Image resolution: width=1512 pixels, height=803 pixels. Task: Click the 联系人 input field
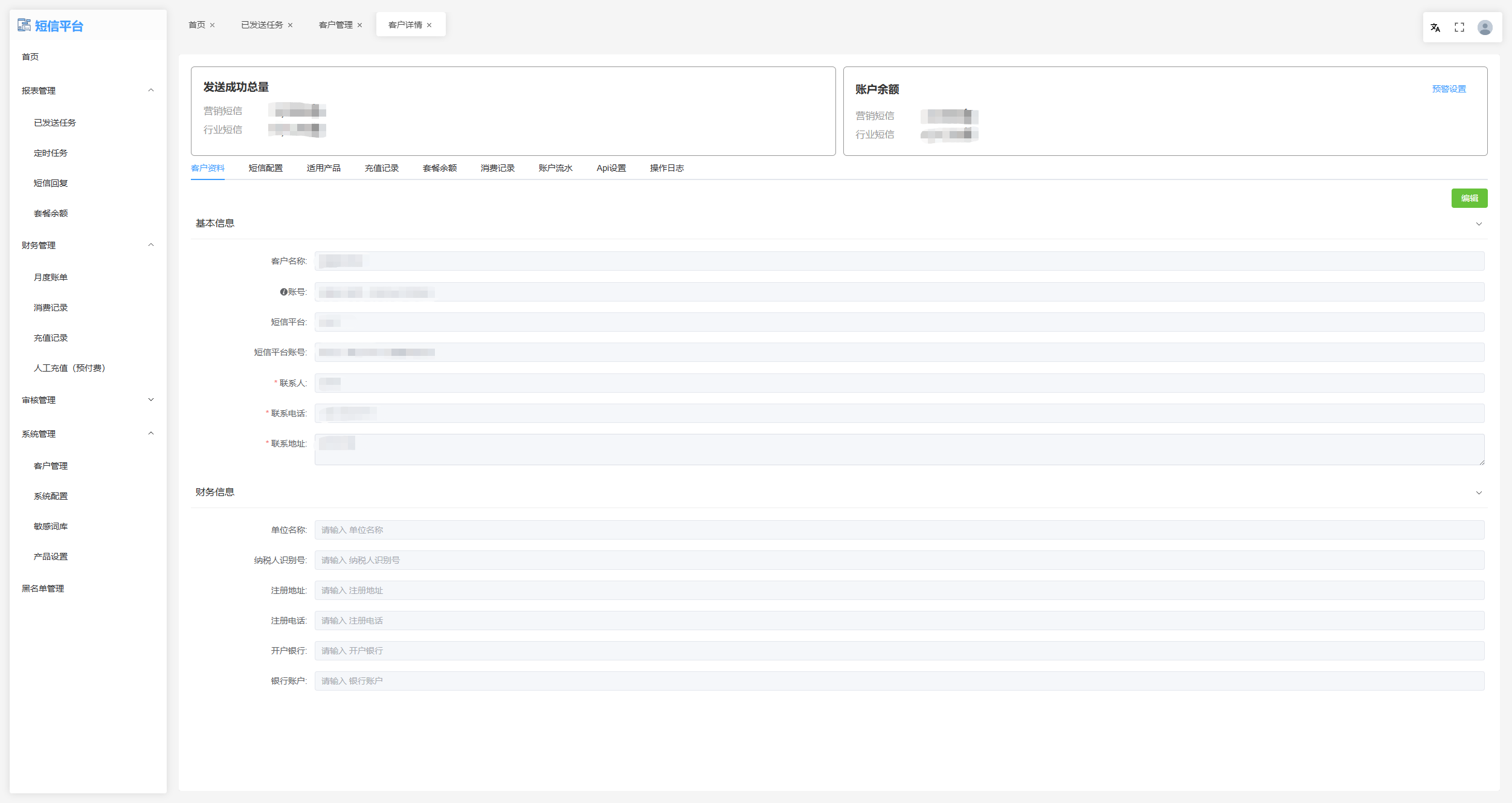point(899,383)
